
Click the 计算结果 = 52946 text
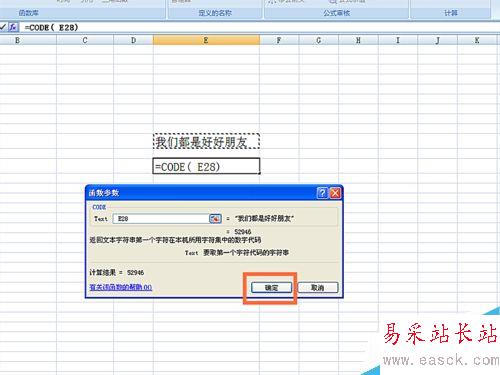click(x=117, y=272)
